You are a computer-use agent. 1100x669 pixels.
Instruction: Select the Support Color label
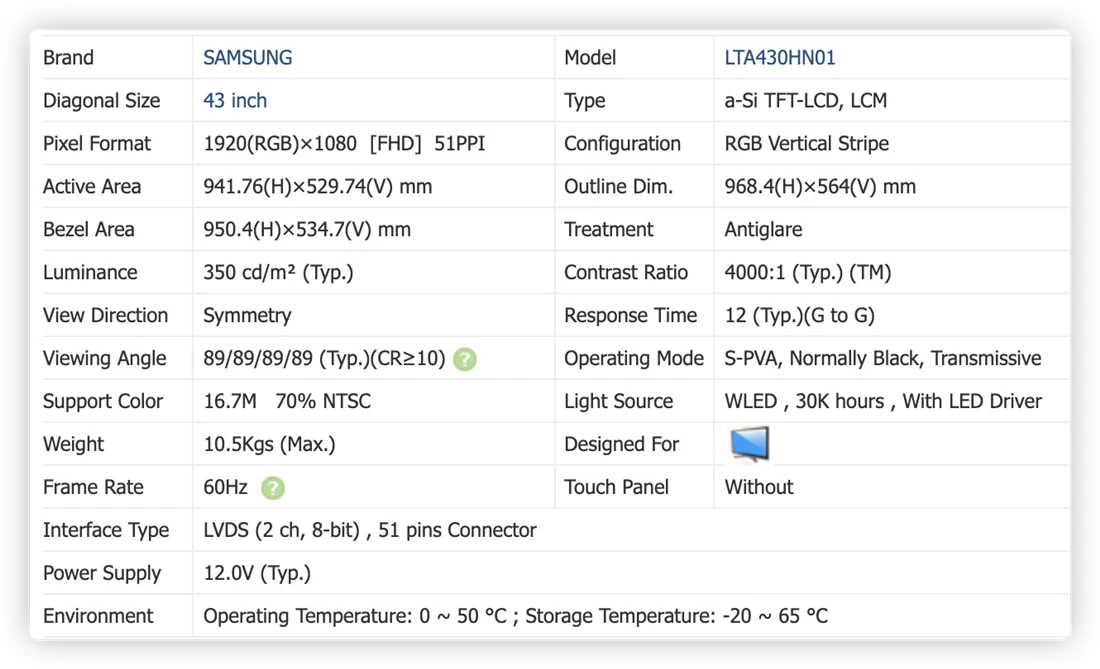102,401
